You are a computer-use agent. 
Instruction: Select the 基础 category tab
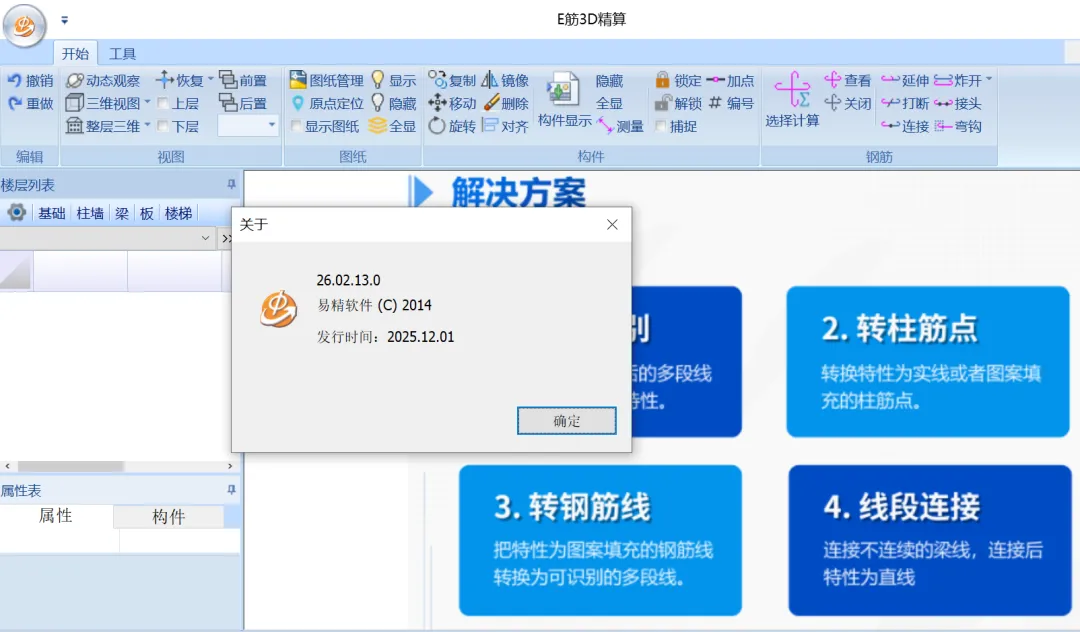52,213
